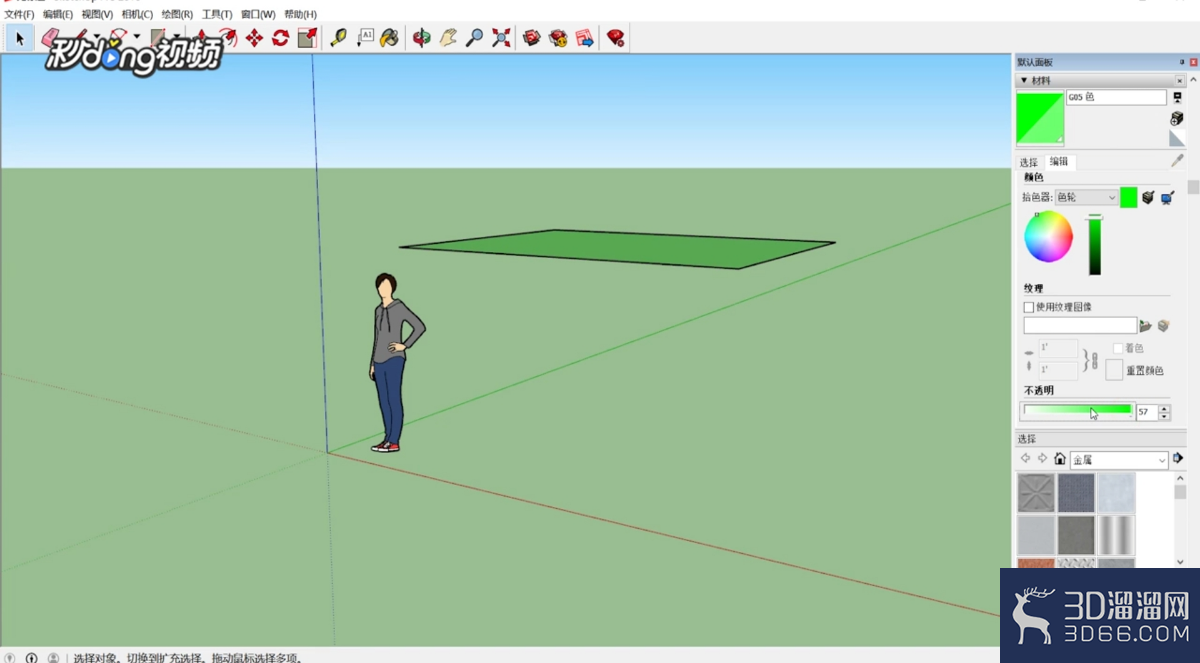Match color on screen icon
The height and width of the screenshot is (663, 1200).
pos(1167,198)
